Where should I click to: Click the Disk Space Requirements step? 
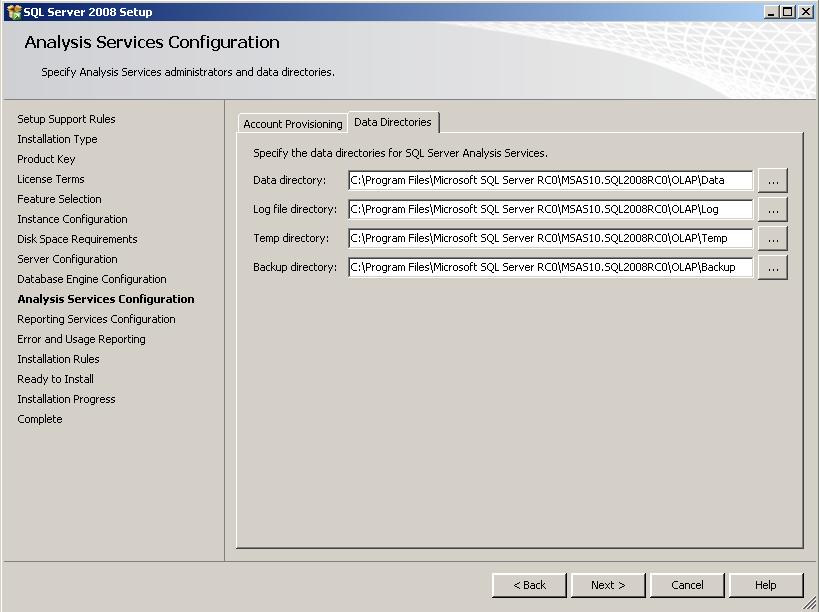pyautogui.click(x=77, y=239)
